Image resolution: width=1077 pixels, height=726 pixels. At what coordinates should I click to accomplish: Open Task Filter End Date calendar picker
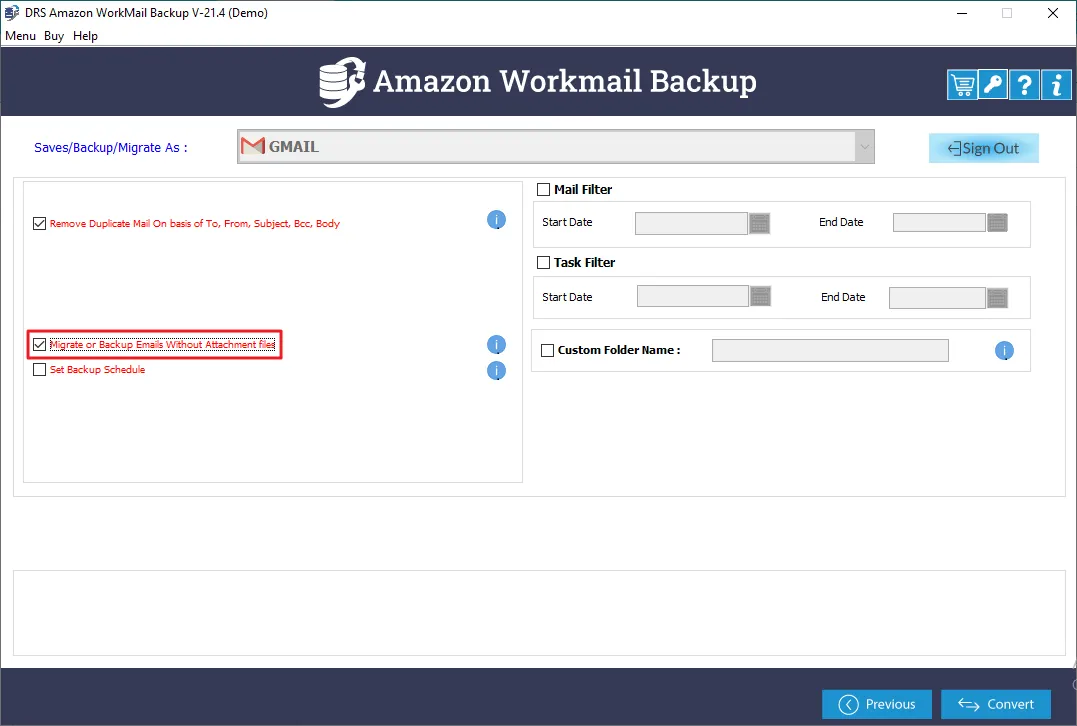(997, 298)
